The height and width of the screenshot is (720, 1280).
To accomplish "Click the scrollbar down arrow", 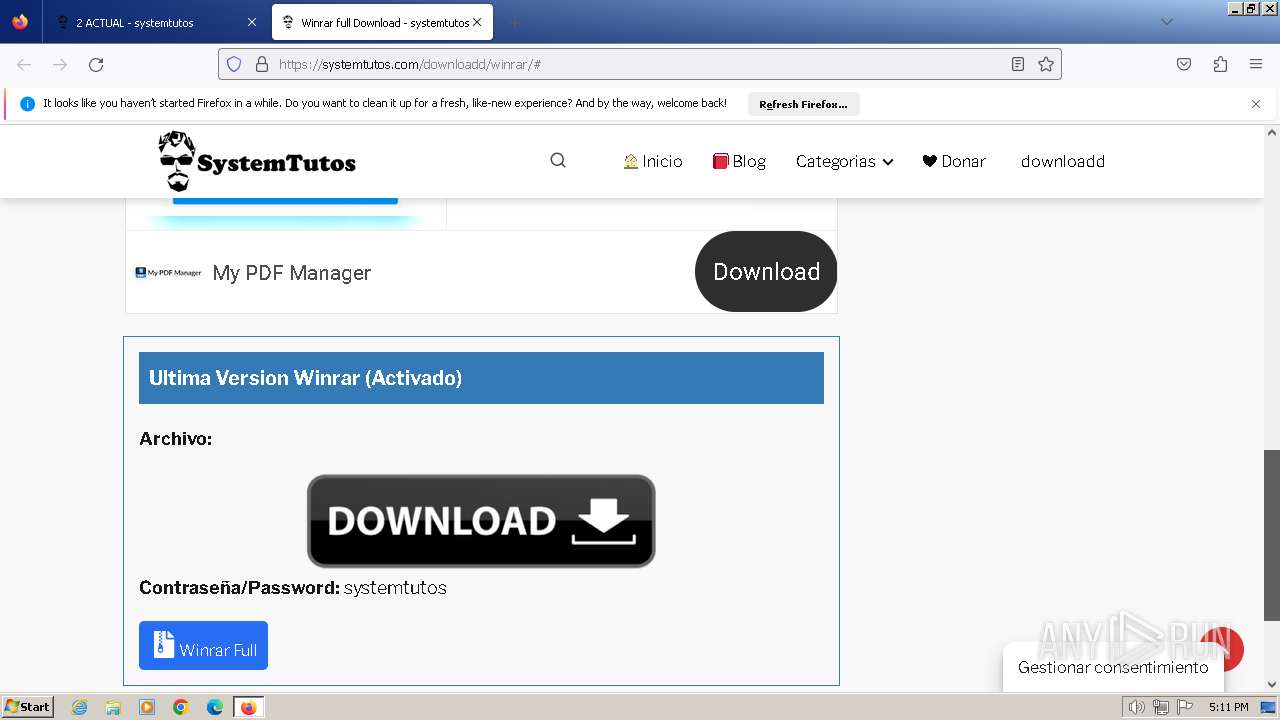I will pos(1272,685).
